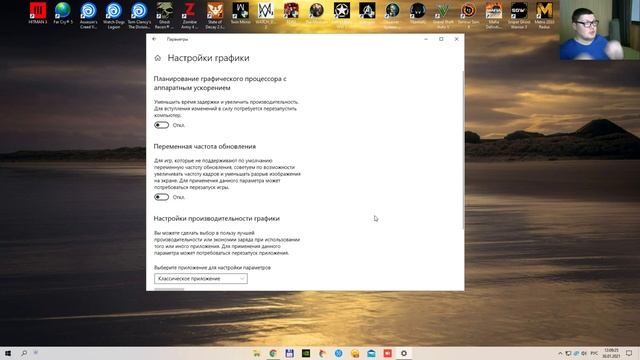Image resolution: width=640 pixels, height=360 pixels.
Task: Open Chrome from the taskbar
Action: pos(273,353)
